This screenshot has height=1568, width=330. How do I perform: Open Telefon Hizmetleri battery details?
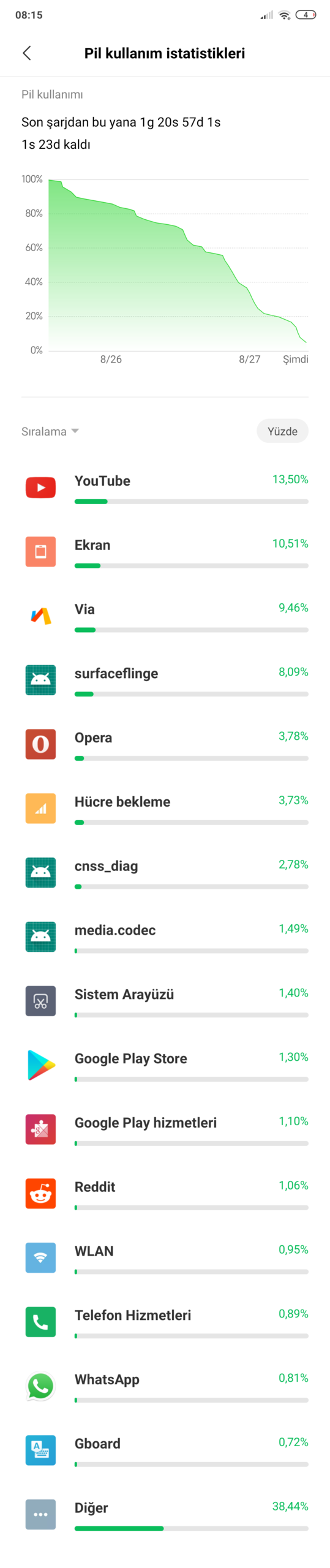tap(165, 1322)
